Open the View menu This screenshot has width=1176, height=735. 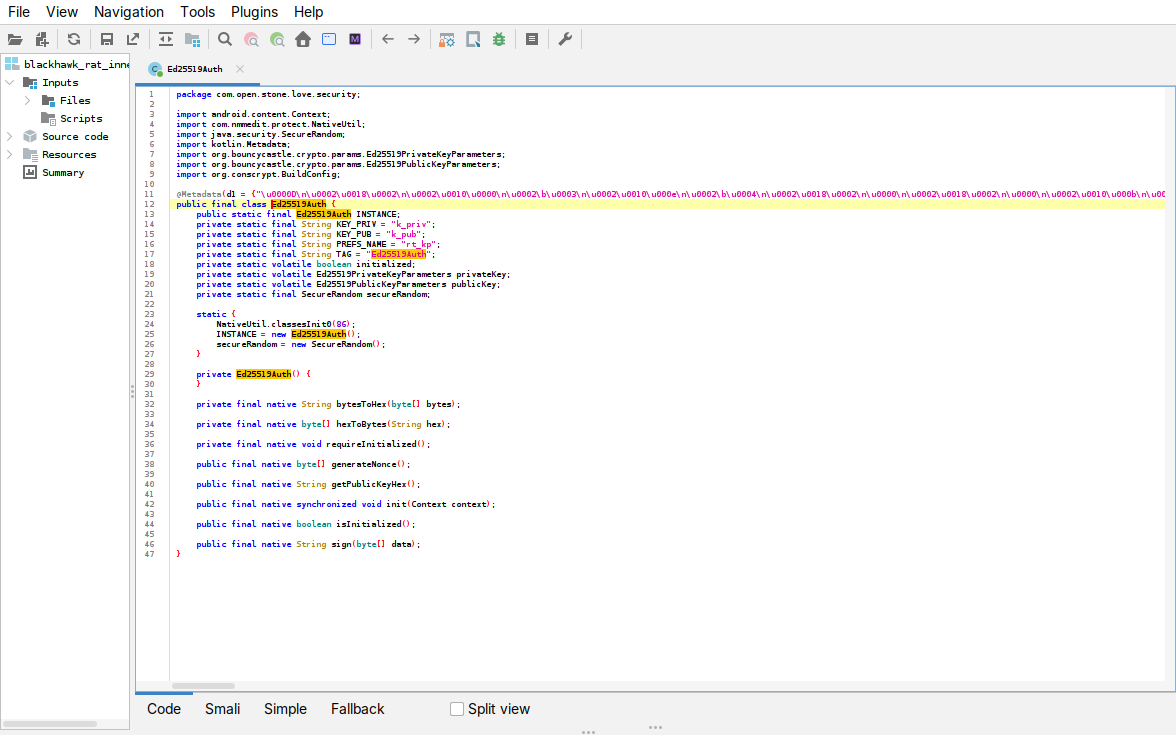coord(62,12)
